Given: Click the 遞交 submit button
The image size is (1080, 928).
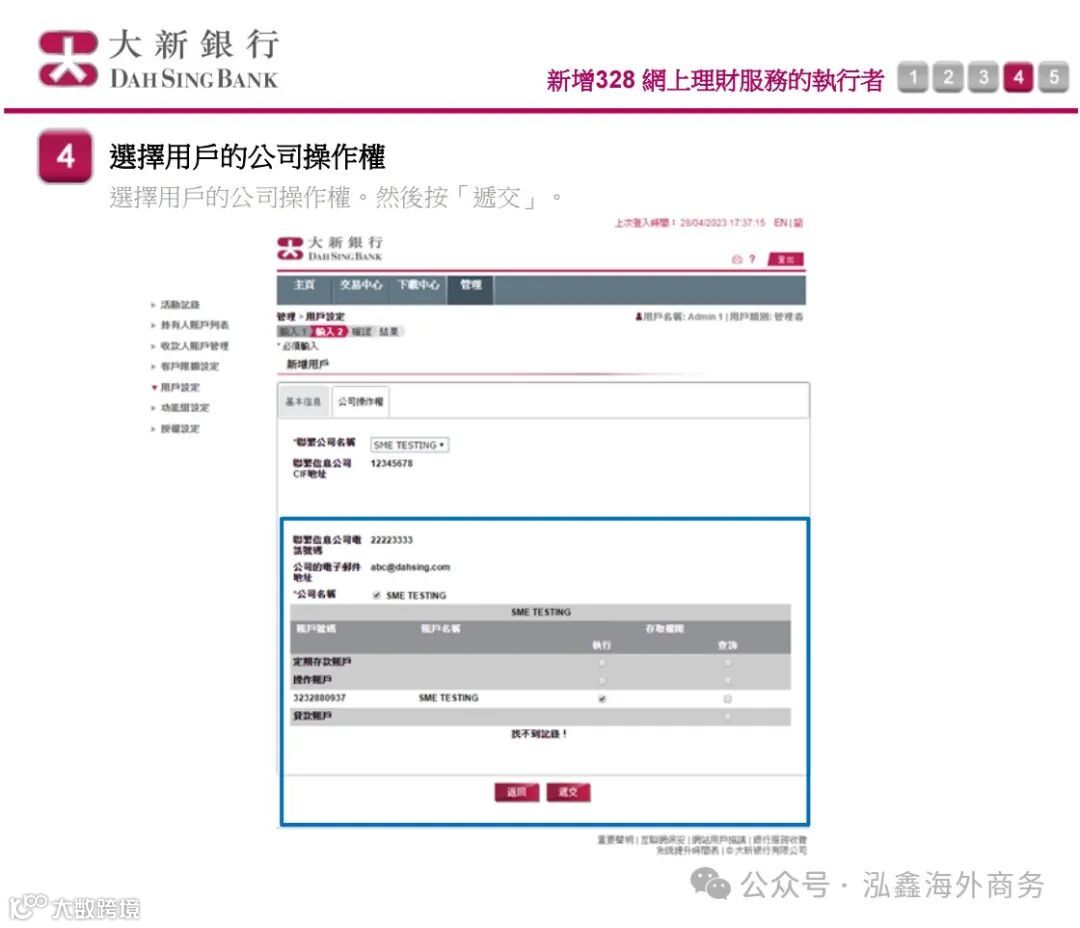Looking at the screenshot, I should [x=568, y=792].
